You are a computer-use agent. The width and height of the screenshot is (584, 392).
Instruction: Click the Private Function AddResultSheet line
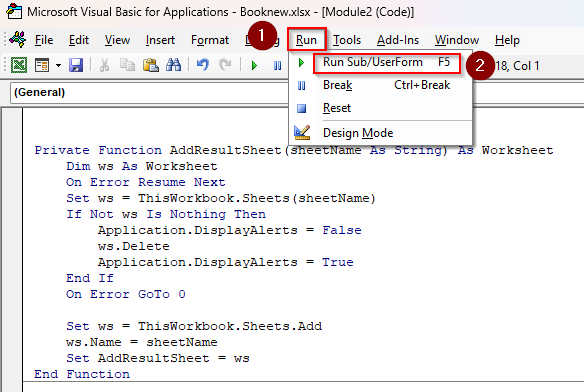click(x=294, y=150)
